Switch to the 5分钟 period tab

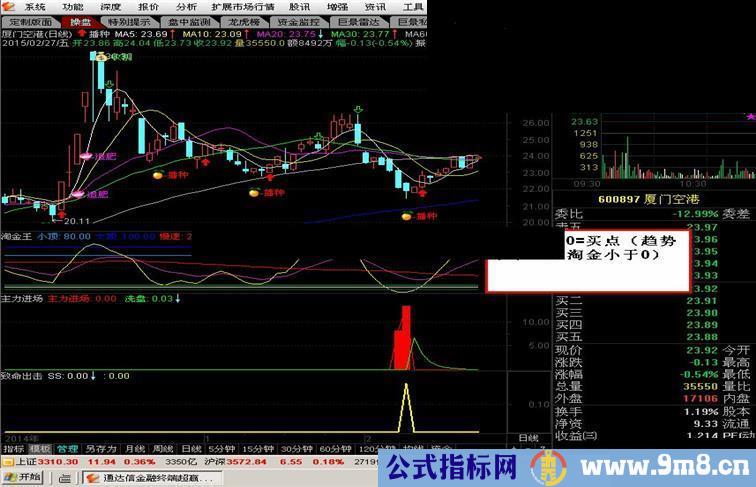[x=224, y=449]
